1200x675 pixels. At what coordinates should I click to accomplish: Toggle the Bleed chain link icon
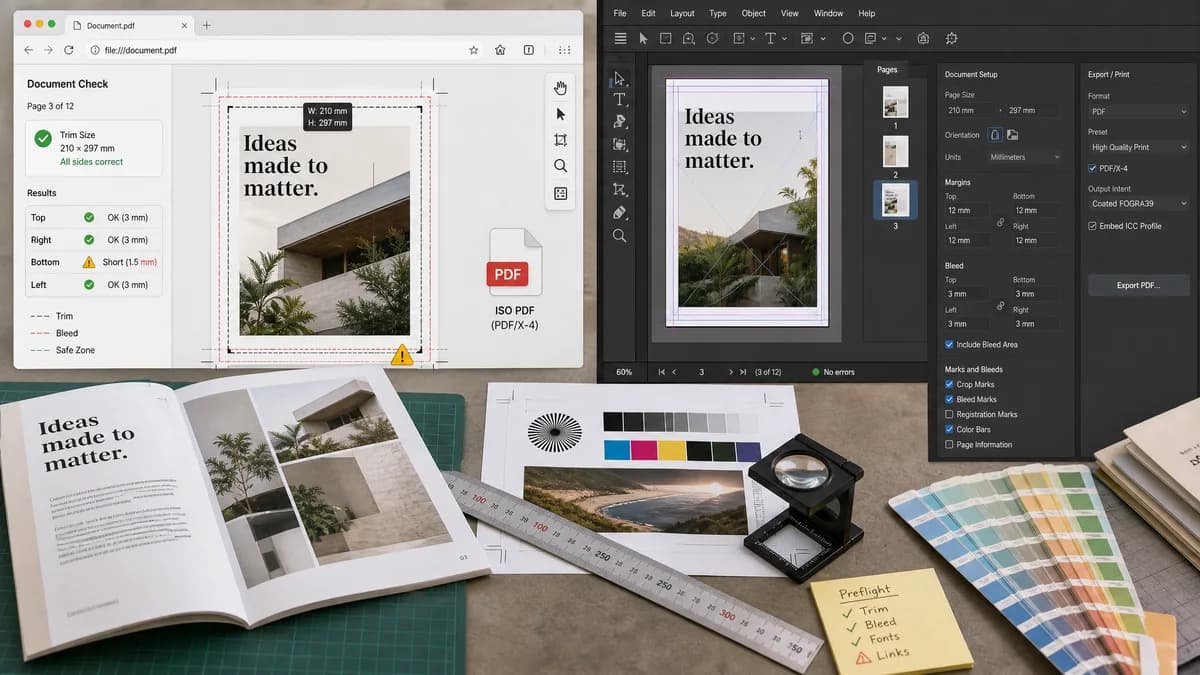(1000, 307)
